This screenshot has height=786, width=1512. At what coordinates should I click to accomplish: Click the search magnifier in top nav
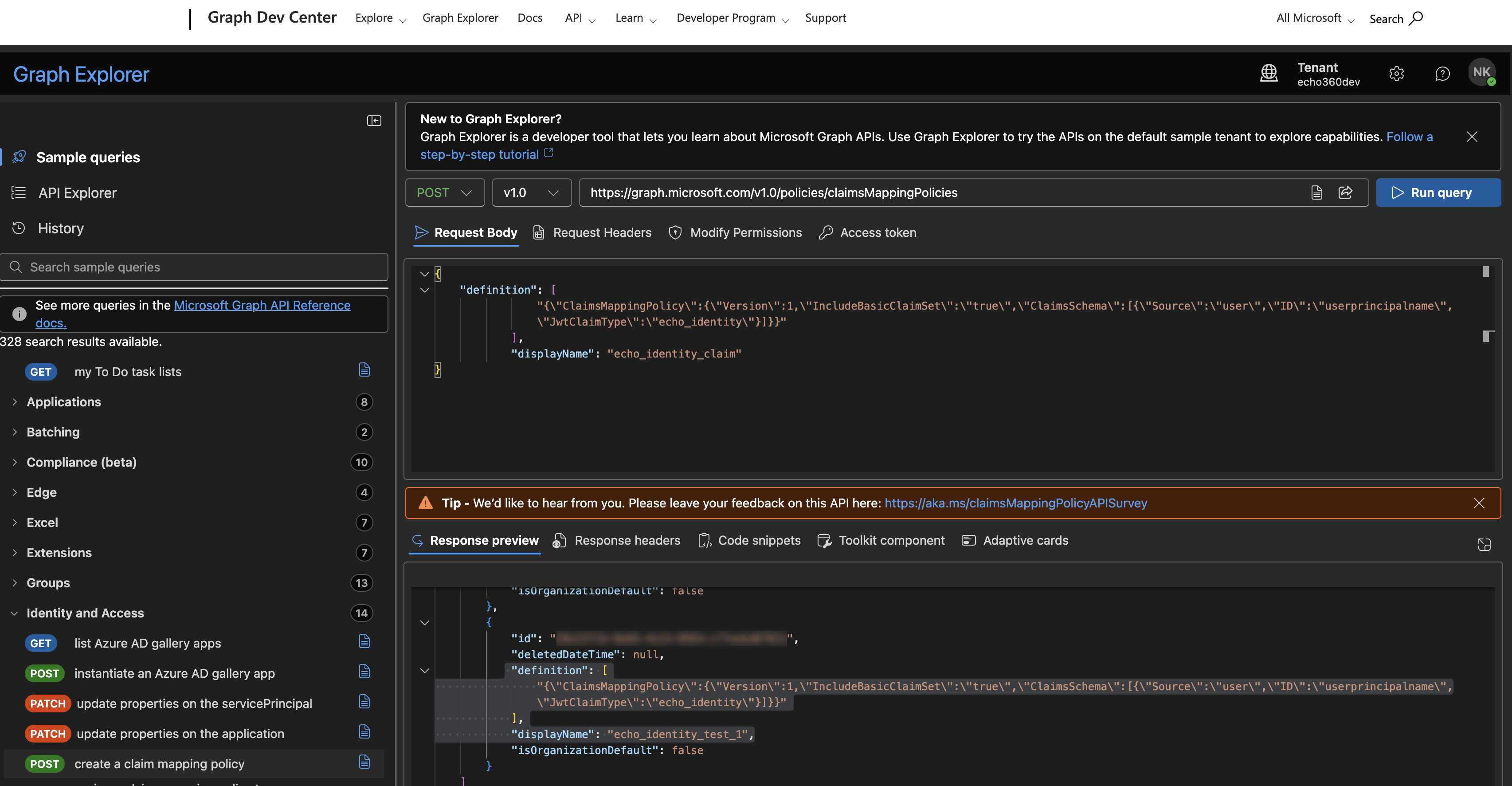click(x=1416, y=18)
